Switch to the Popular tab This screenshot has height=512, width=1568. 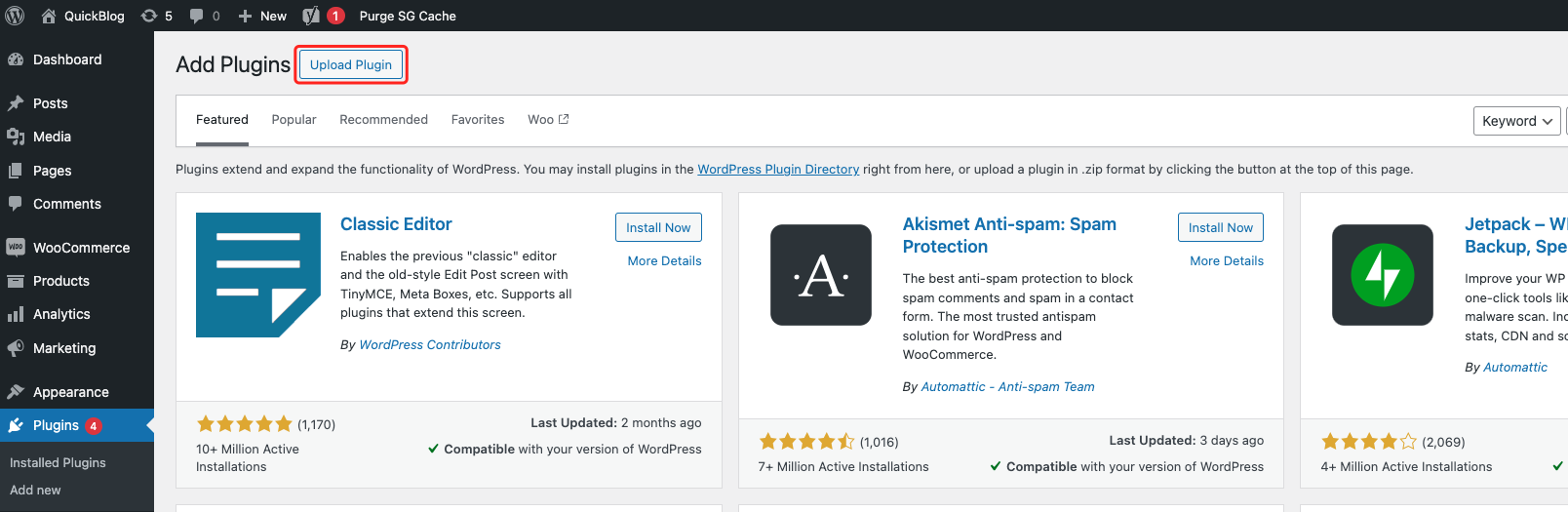[x=294, y=120]
